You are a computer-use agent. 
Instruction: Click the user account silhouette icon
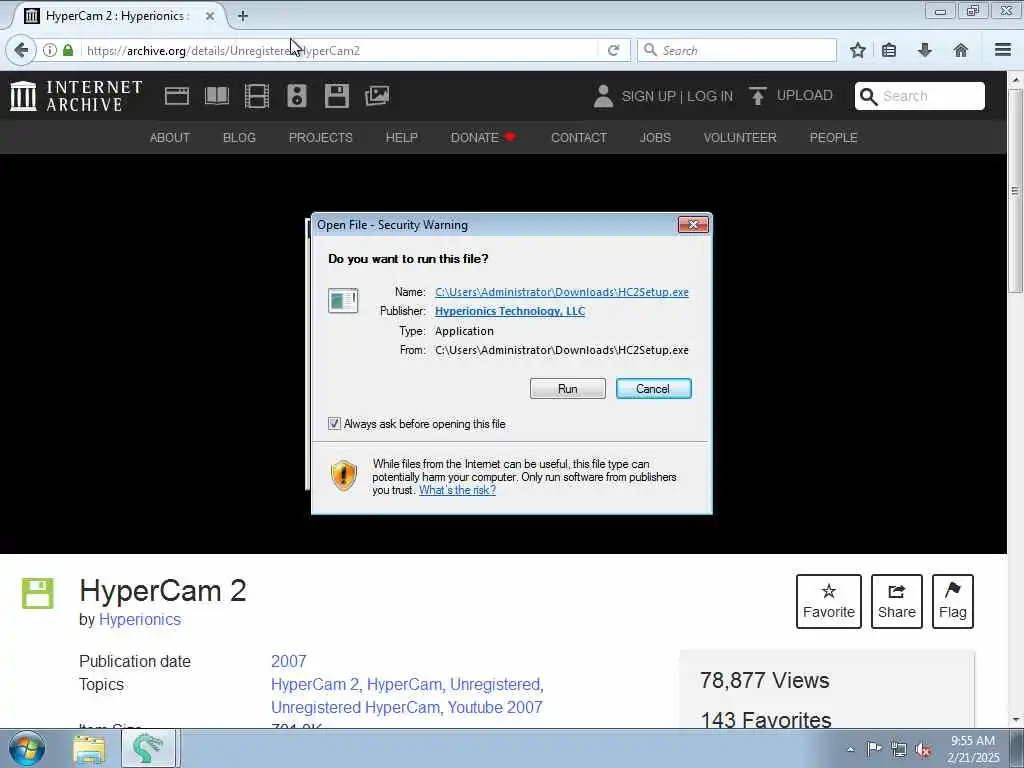[x=603, y=96]
